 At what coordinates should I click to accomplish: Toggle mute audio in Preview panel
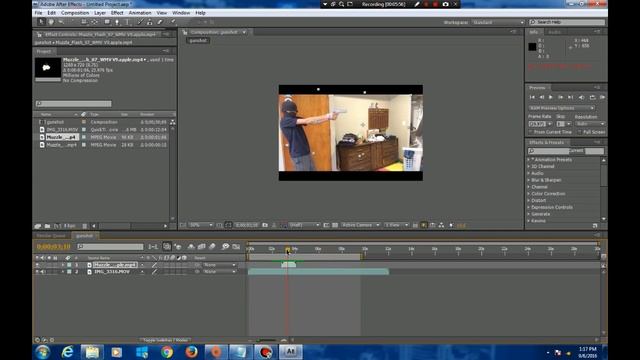[x=581, y=97]
